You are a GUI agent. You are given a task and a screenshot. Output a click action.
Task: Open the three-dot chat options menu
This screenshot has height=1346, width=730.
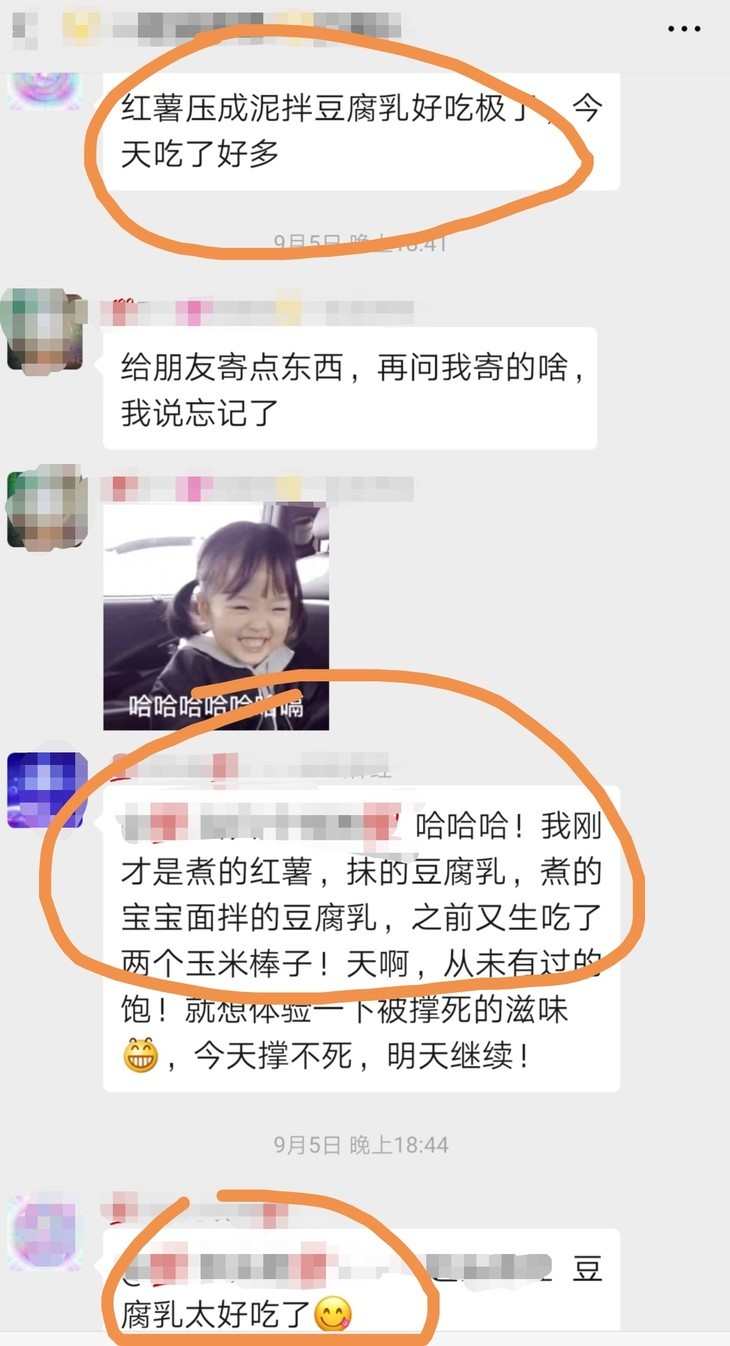(684, 29)
